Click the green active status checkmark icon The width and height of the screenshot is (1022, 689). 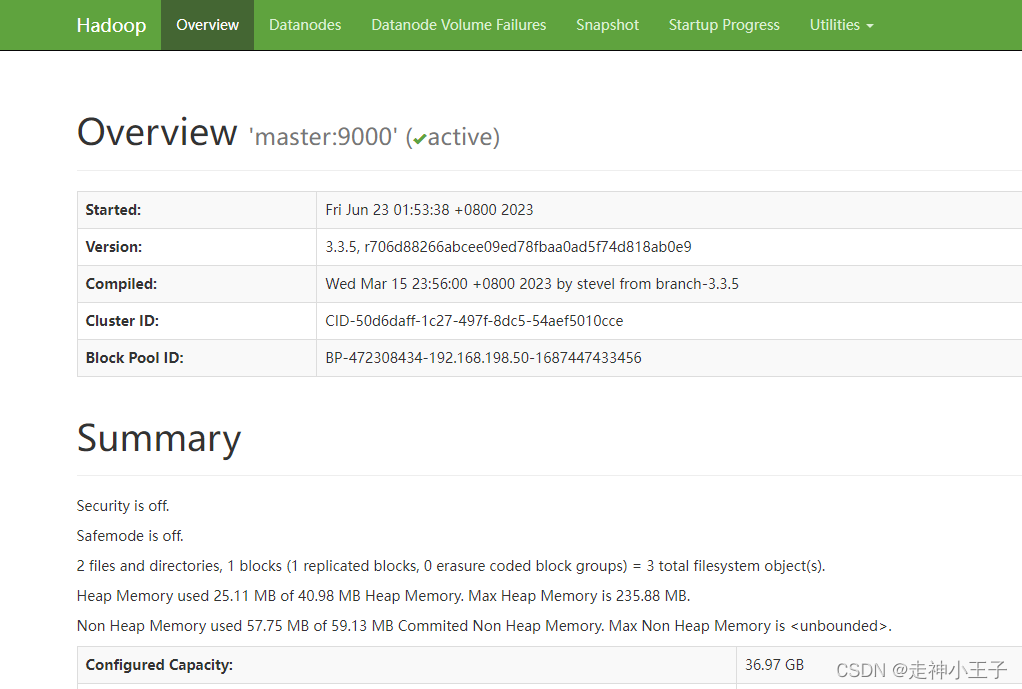click(x=420, y=138)
